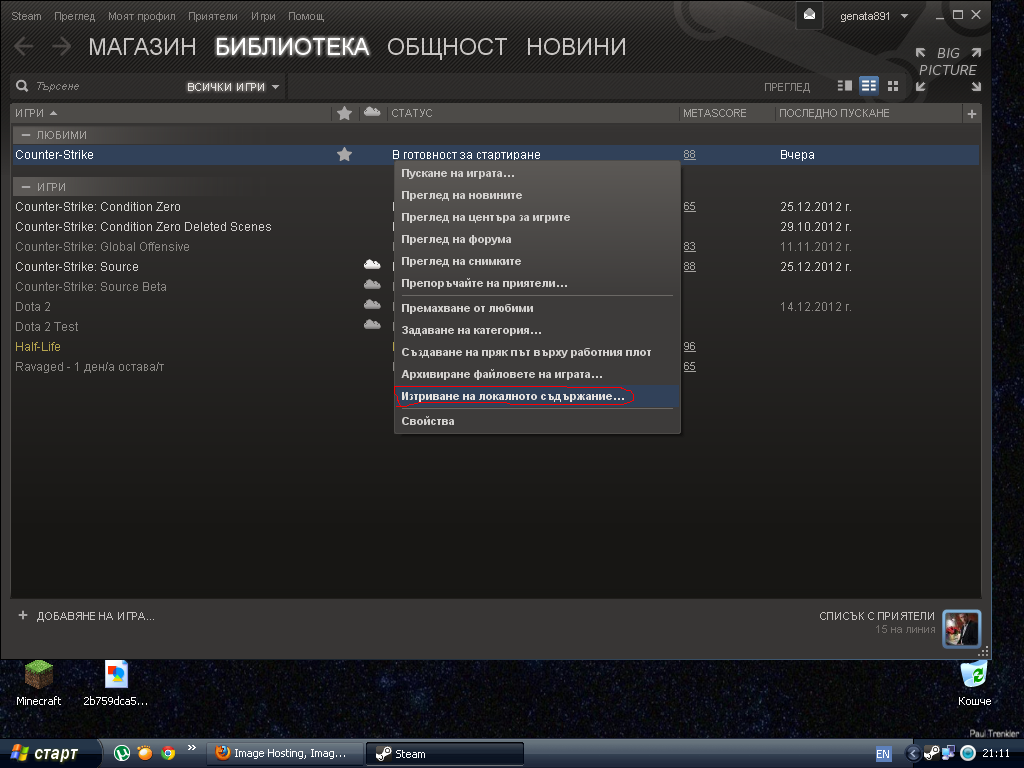Toggle favorite star for Counter-Strike

tap(344, 155)
